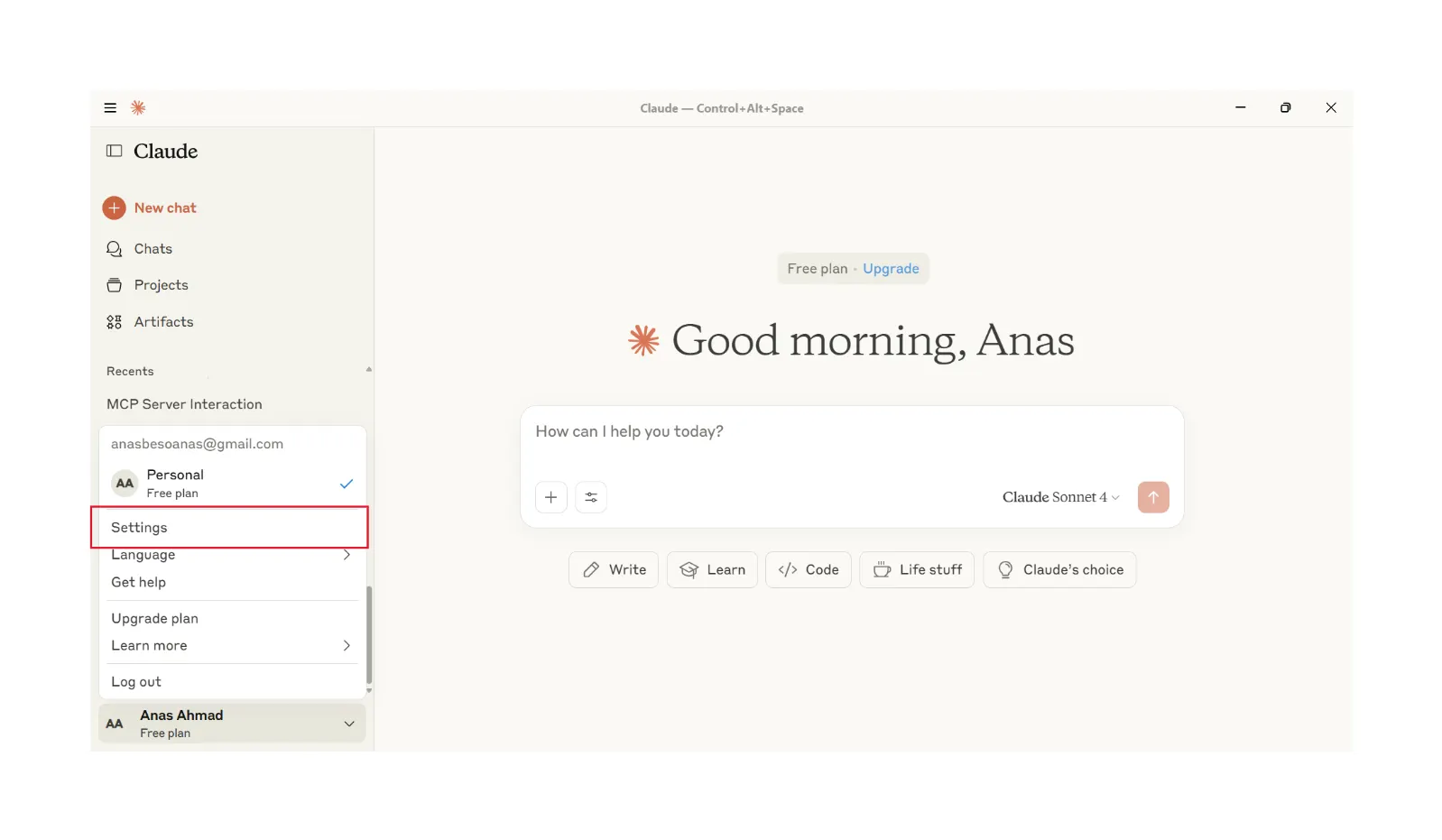Open Projects from the sidebar
The width and height of the screenshot is (1442, 840).
[x=161, y=285]
